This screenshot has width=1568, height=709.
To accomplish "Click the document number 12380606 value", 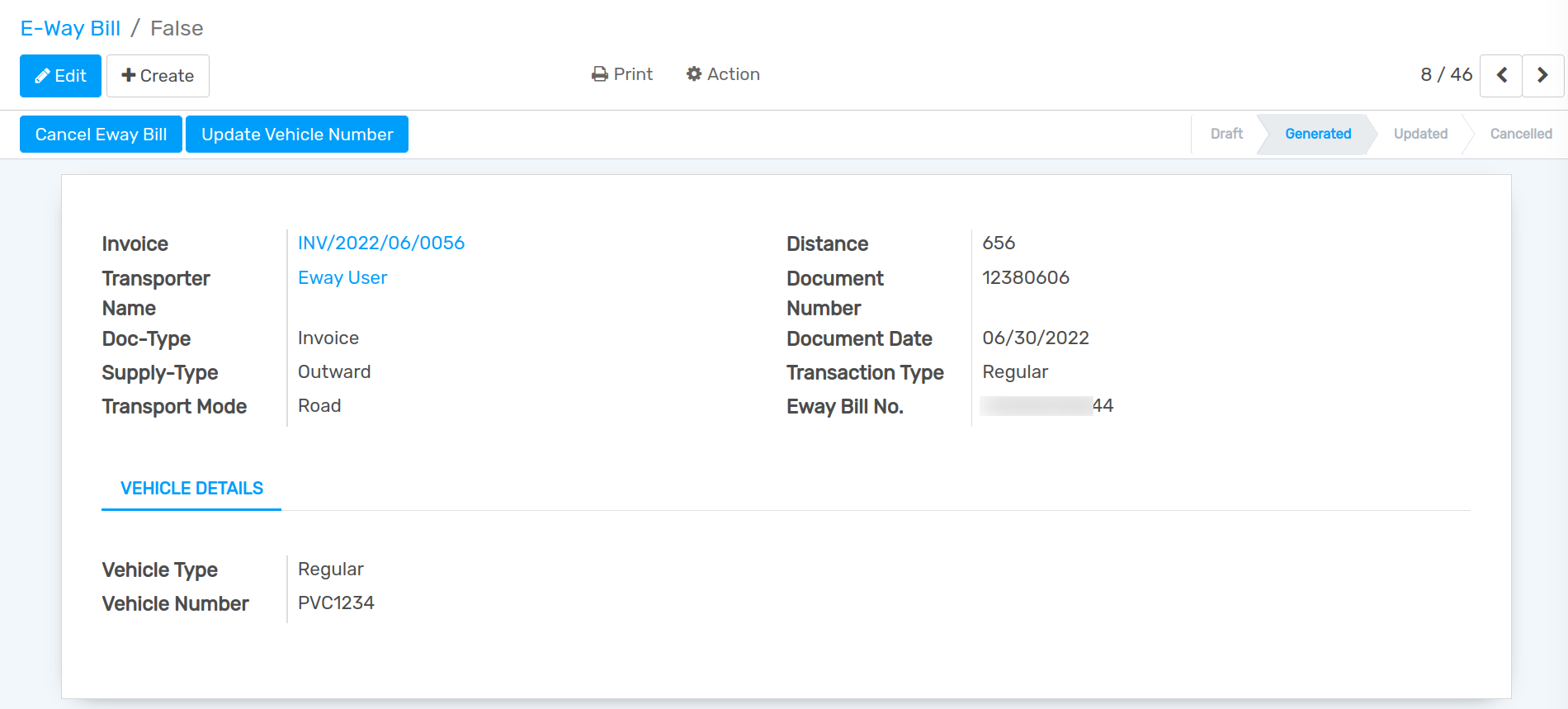I will 1026,277.
